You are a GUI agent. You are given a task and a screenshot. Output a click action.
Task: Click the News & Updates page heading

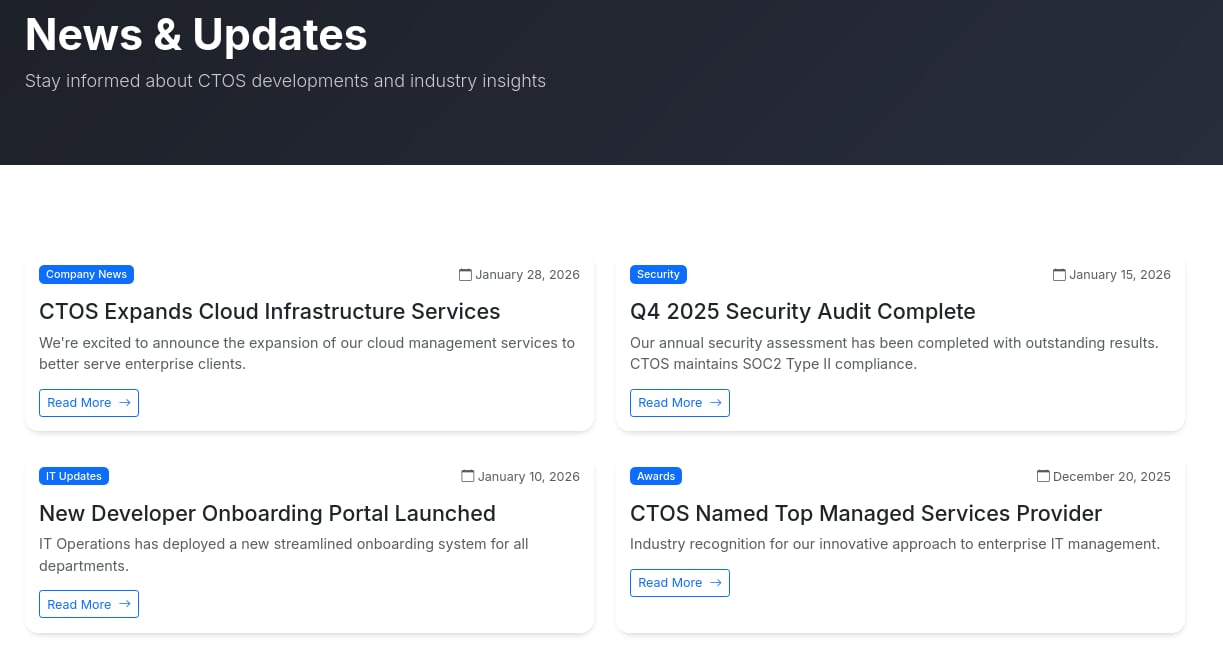pos(196,35)
